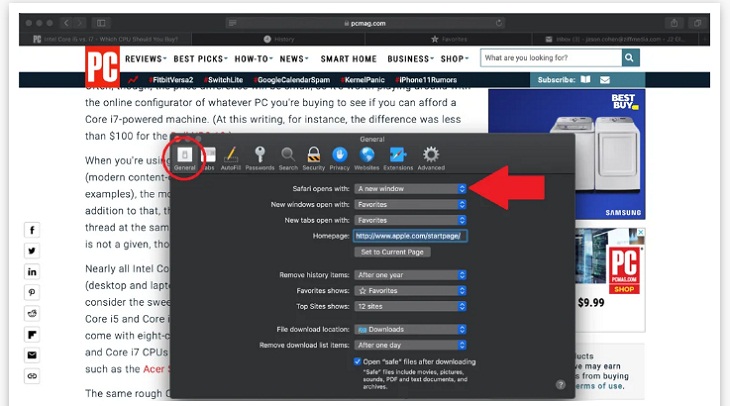Open the #iPhone11Rumors trending link
Screen dimensions: 730x406
[x=426, y=80]
